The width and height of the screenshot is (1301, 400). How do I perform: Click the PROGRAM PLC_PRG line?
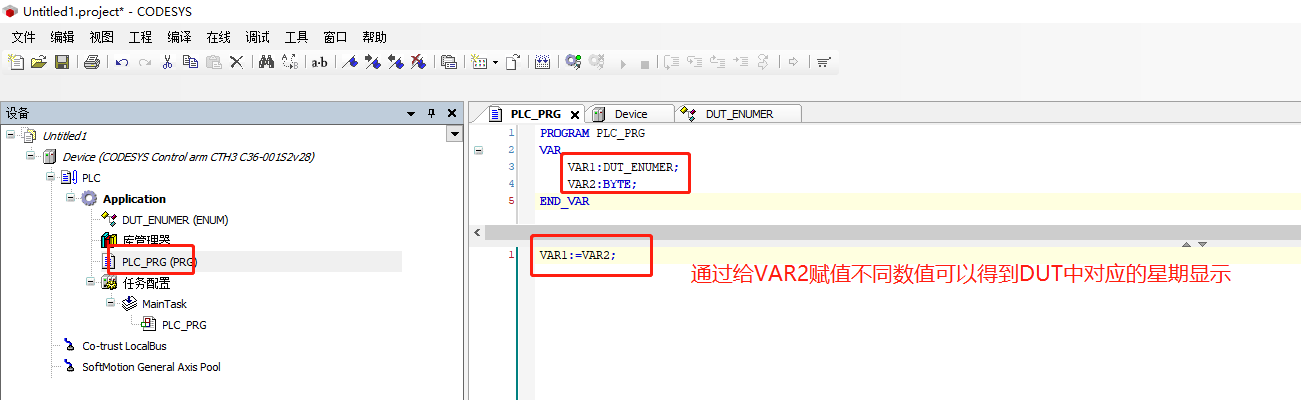pyautogui.click(x=592, y=132)
